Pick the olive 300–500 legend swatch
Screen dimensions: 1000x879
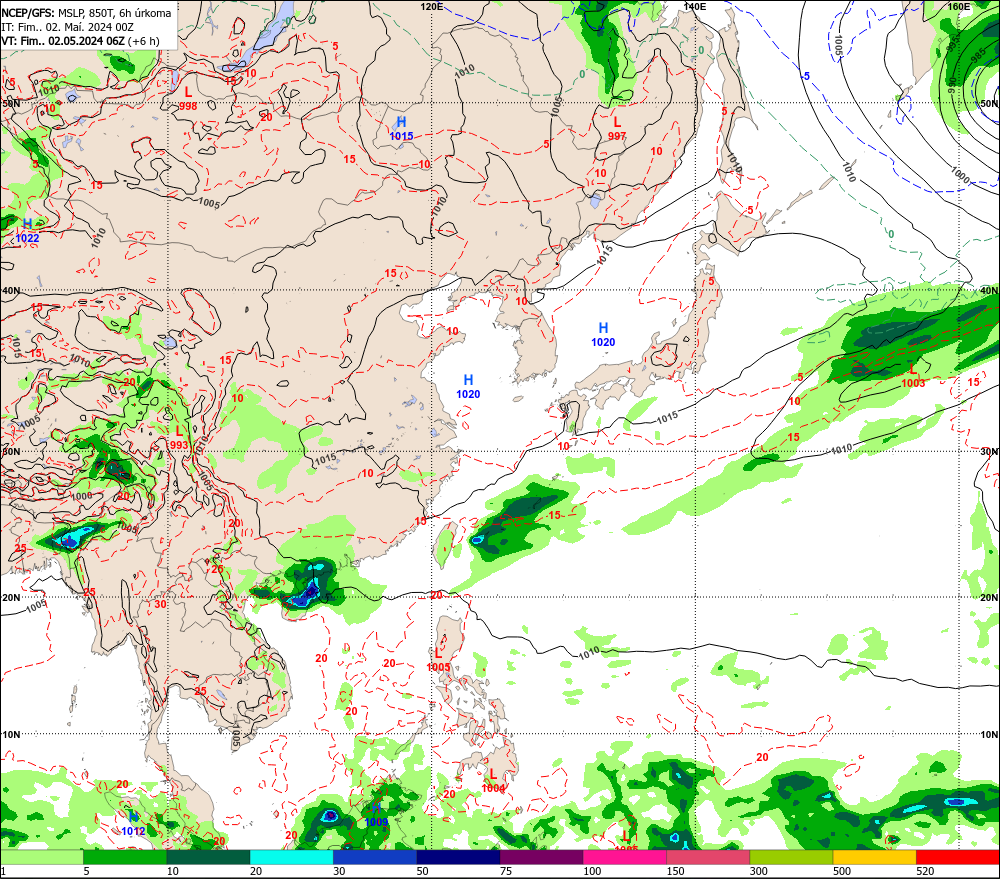(x=791, y=857)
